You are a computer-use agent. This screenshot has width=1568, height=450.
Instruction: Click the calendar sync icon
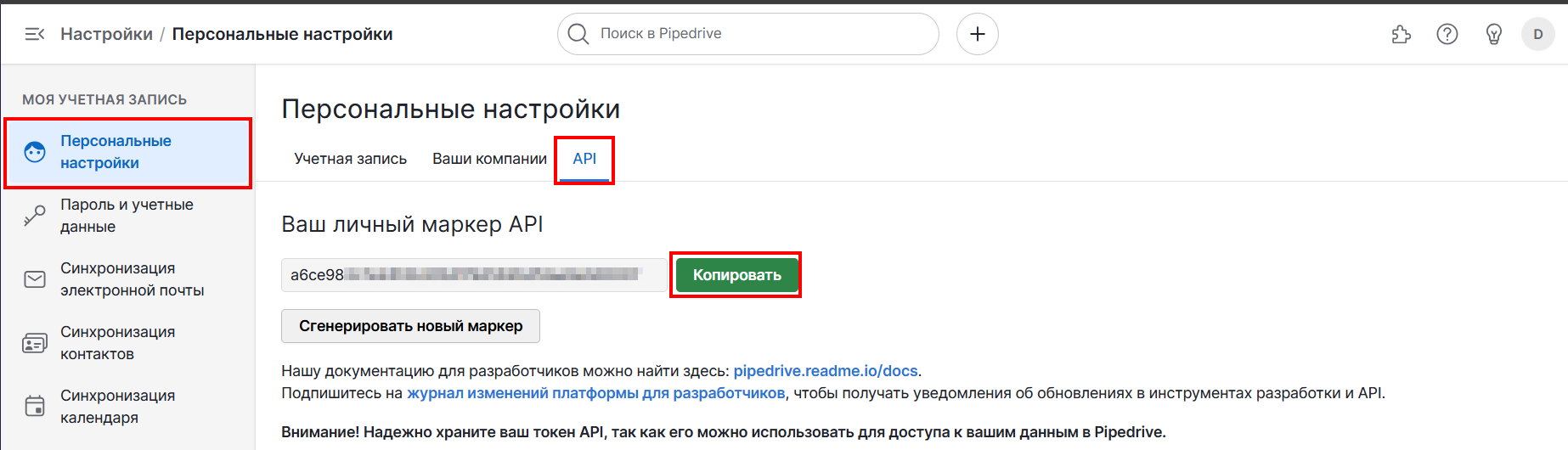(x=35, y=407)
